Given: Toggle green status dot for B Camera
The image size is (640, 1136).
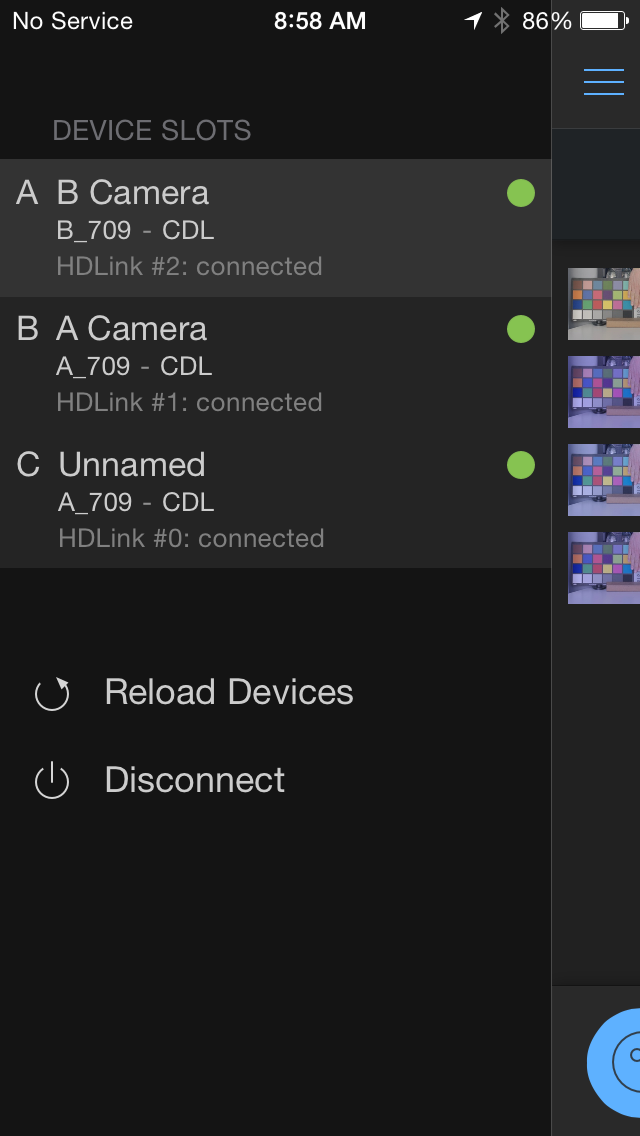Looking at the screenshot, I should (521, 193).
